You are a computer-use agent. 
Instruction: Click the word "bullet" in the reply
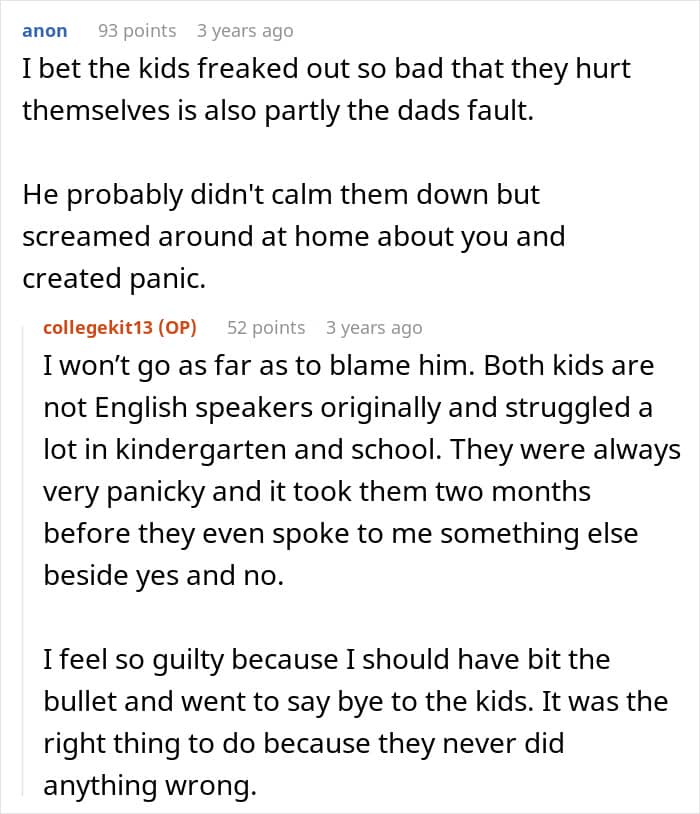coord(85,700)
